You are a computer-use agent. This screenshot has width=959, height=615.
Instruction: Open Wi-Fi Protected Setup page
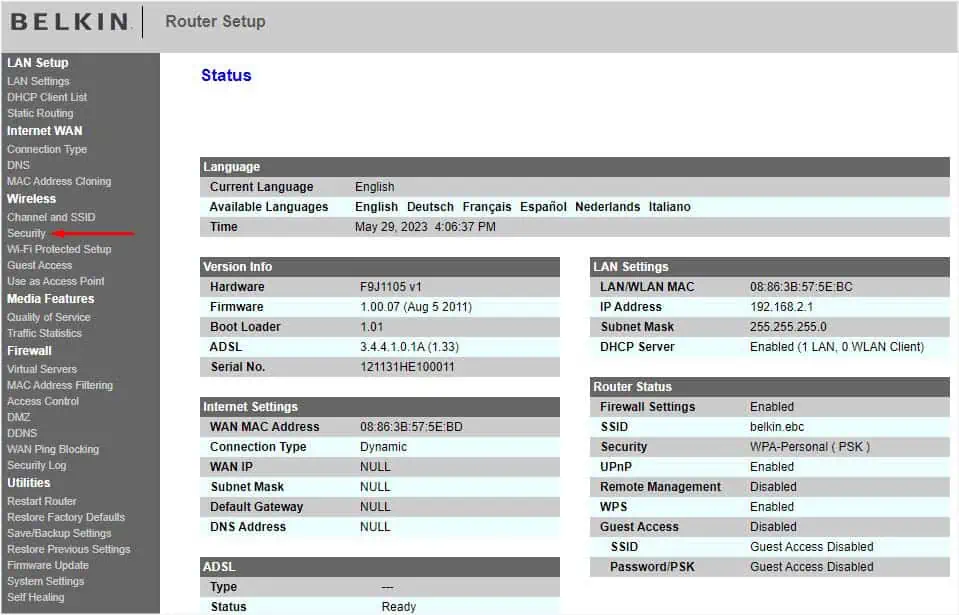pos(59,249)
